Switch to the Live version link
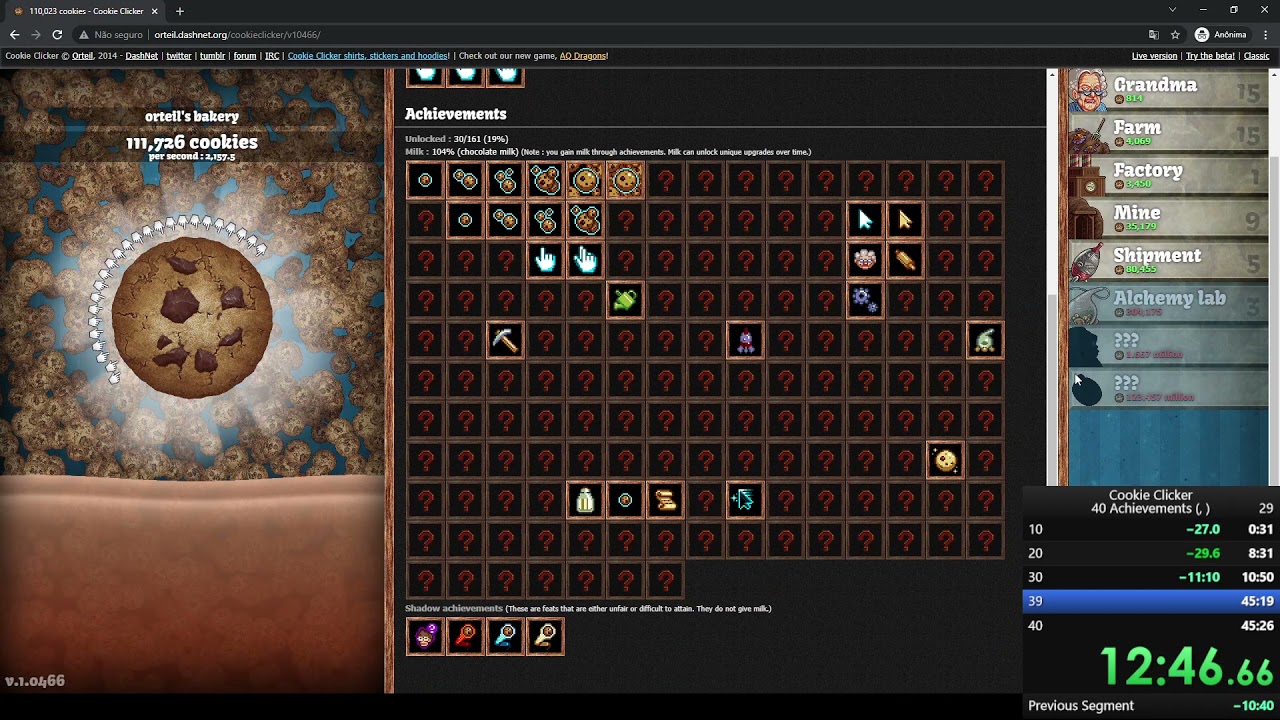1280x720 pixels. coord(1154,56)
